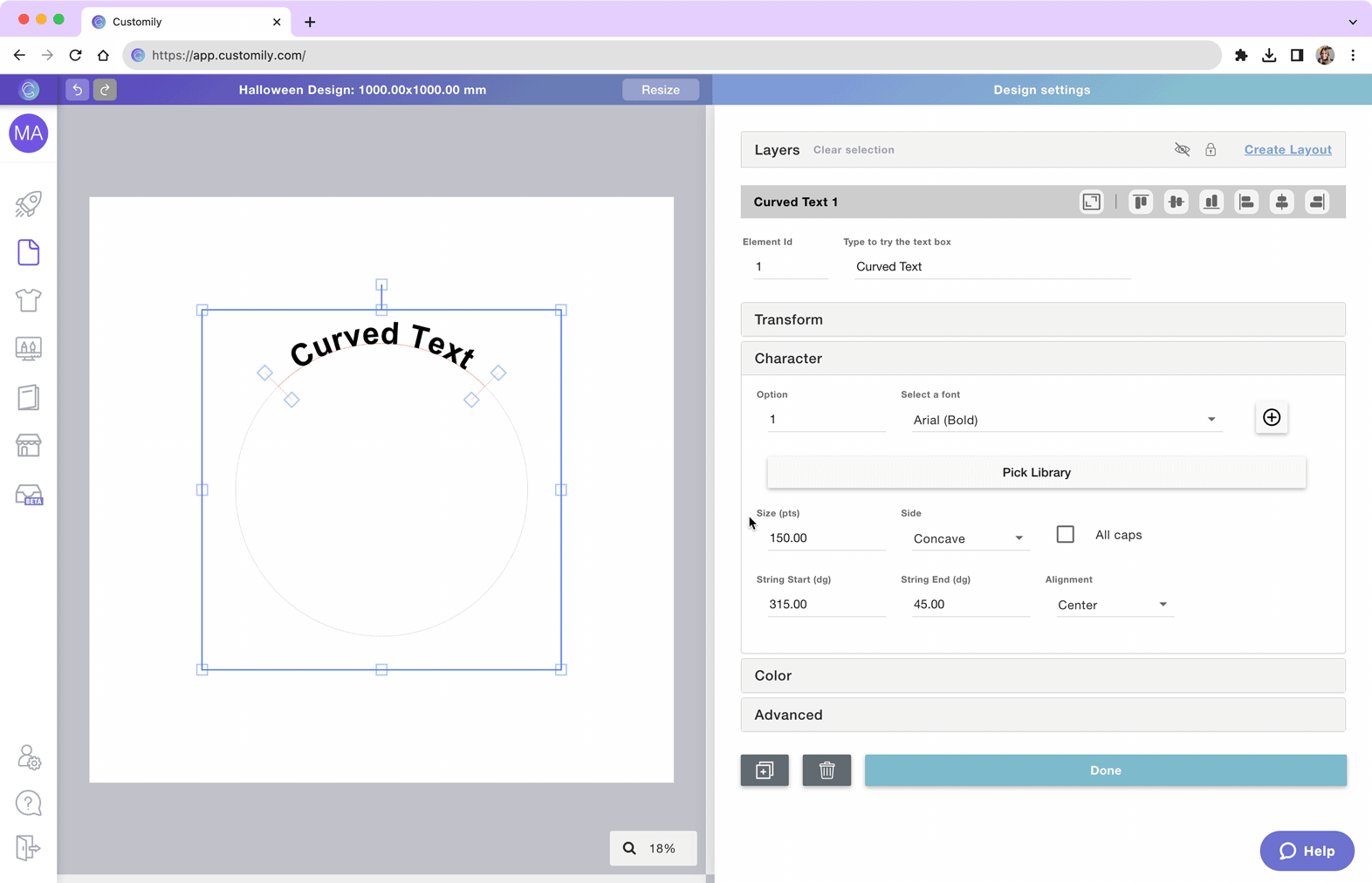Click the Resize button
Viewport: 1372px width, 883px height.
(661, 90)
